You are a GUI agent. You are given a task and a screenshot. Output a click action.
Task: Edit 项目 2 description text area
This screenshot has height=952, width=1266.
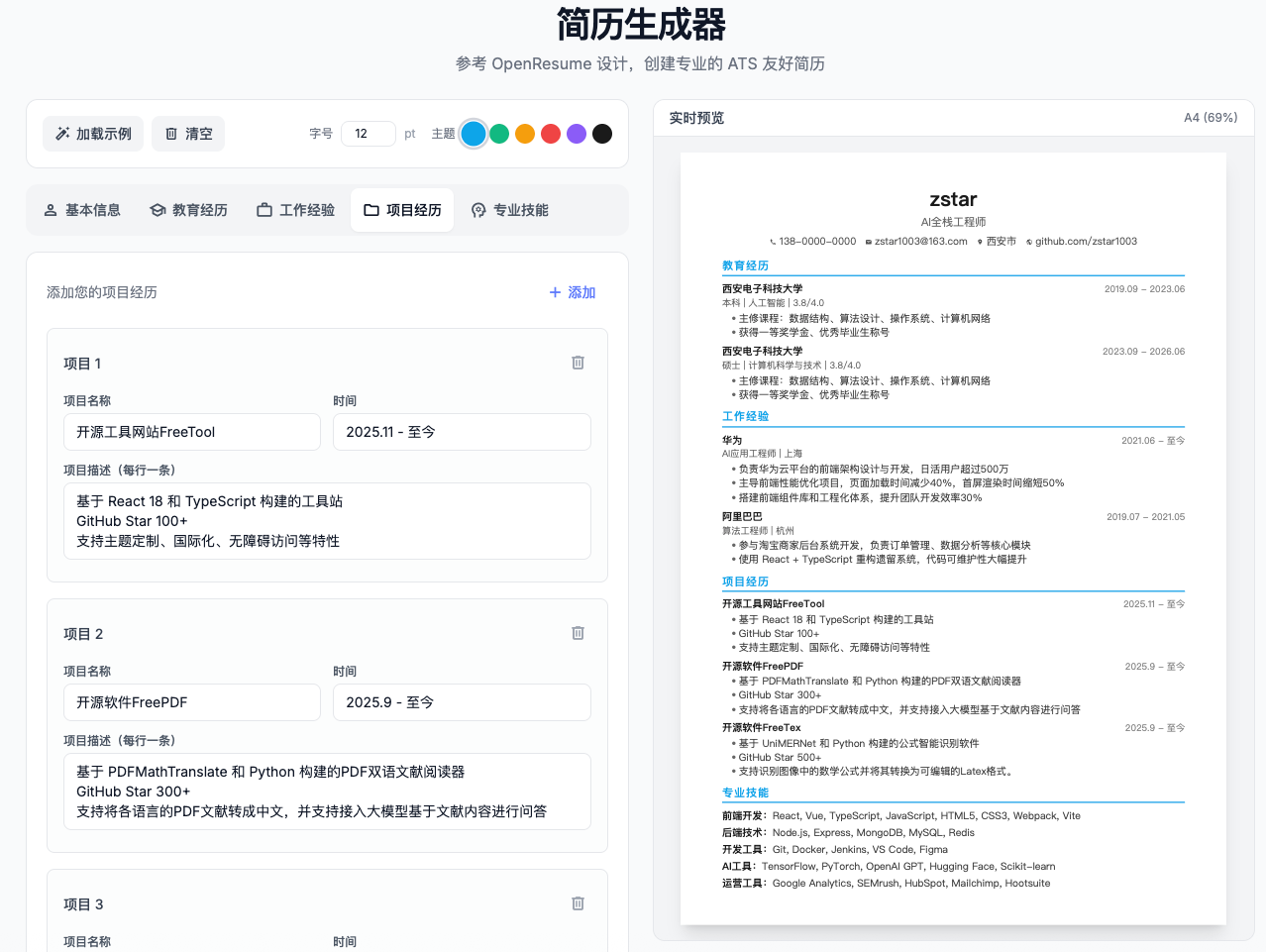(327, 792)
